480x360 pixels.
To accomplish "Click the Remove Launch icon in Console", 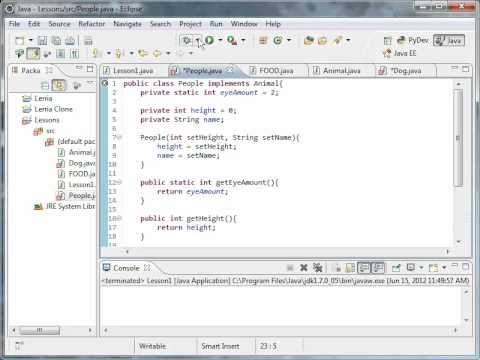I will pos(303,267).
